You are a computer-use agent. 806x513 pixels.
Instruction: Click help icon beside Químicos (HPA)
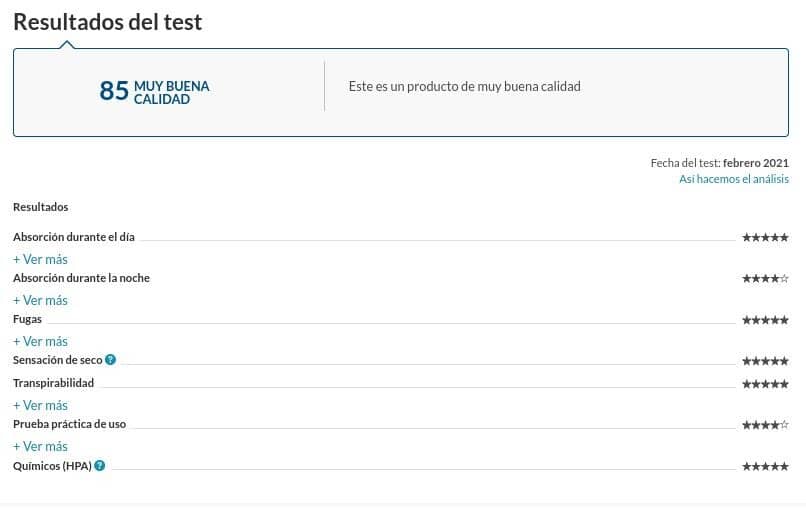pos(100,466)
